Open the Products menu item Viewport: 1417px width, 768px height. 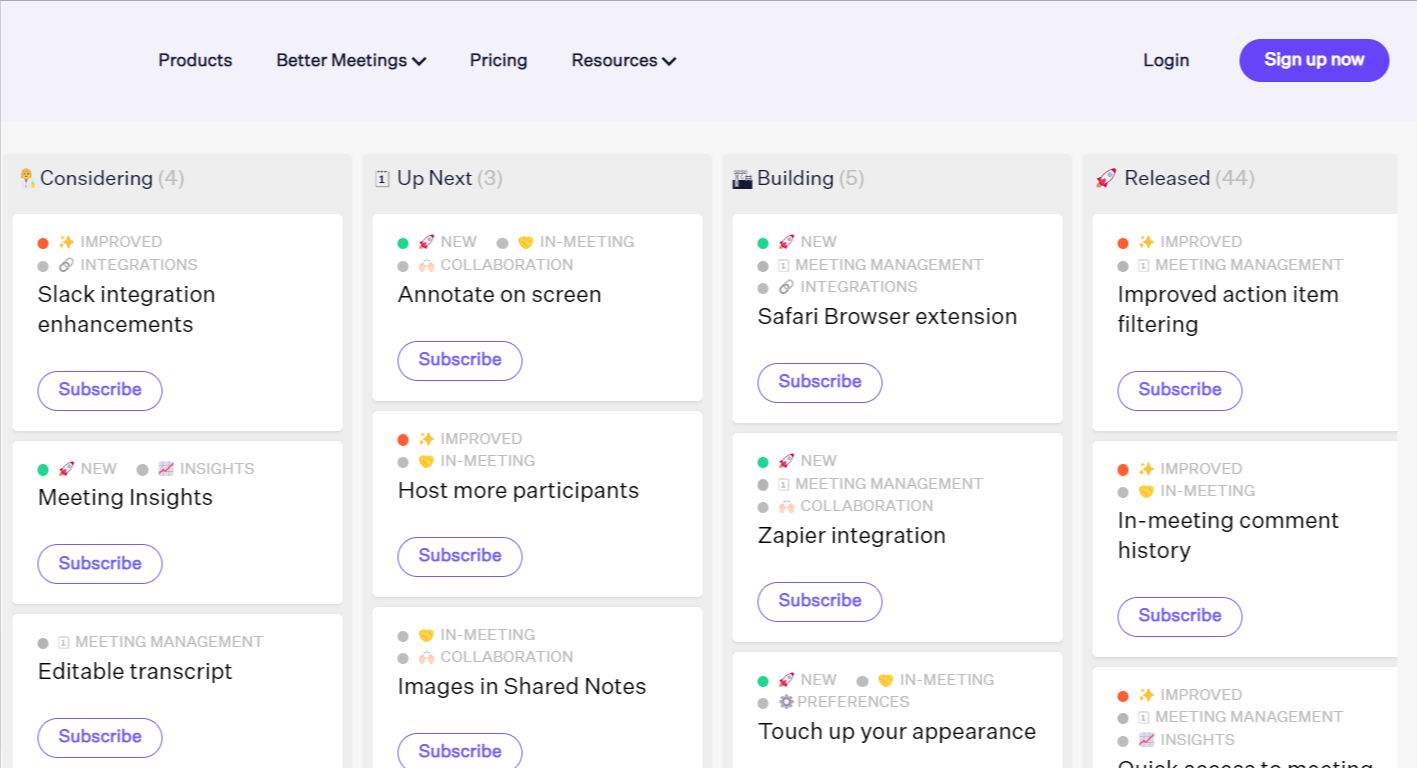pos(195,60)
